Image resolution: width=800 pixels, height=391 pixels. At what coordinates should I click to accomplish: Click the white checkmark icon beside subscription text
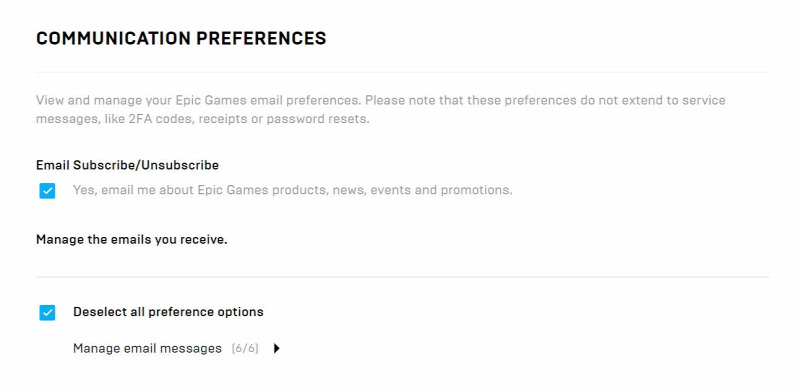47,191
